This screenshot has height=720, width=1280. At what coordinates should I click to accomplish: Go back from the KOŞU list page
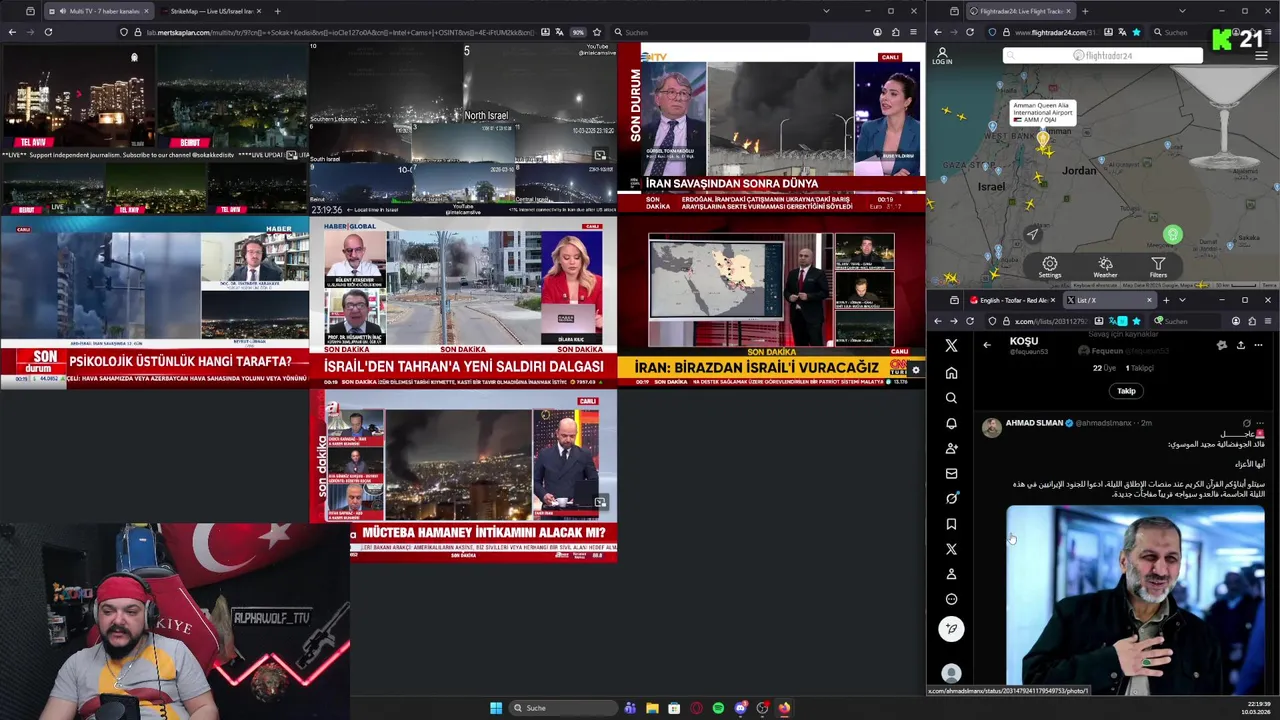point(987,345)
